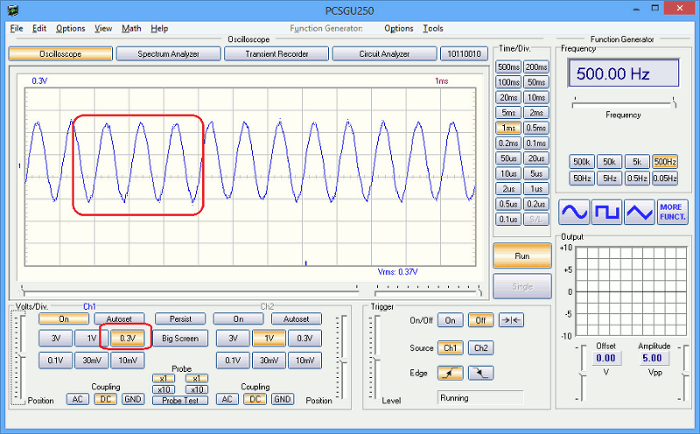The width and height of the screenshot is (700, 434).
Task: Click the 10110010 button
Action: 464,54
